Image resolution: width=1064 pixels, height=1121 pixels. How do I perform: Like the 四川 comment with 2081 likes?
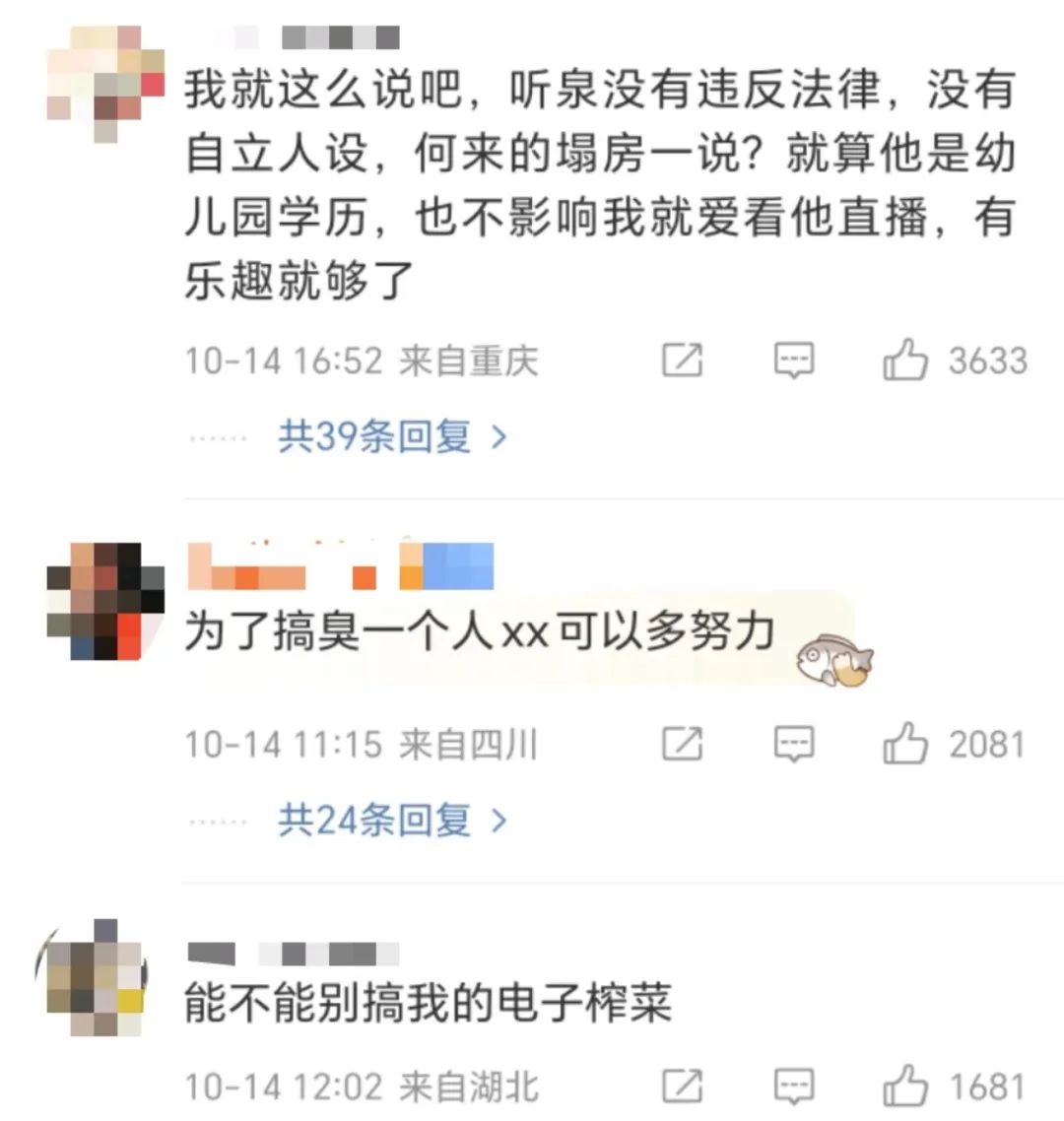click(904, 744)
